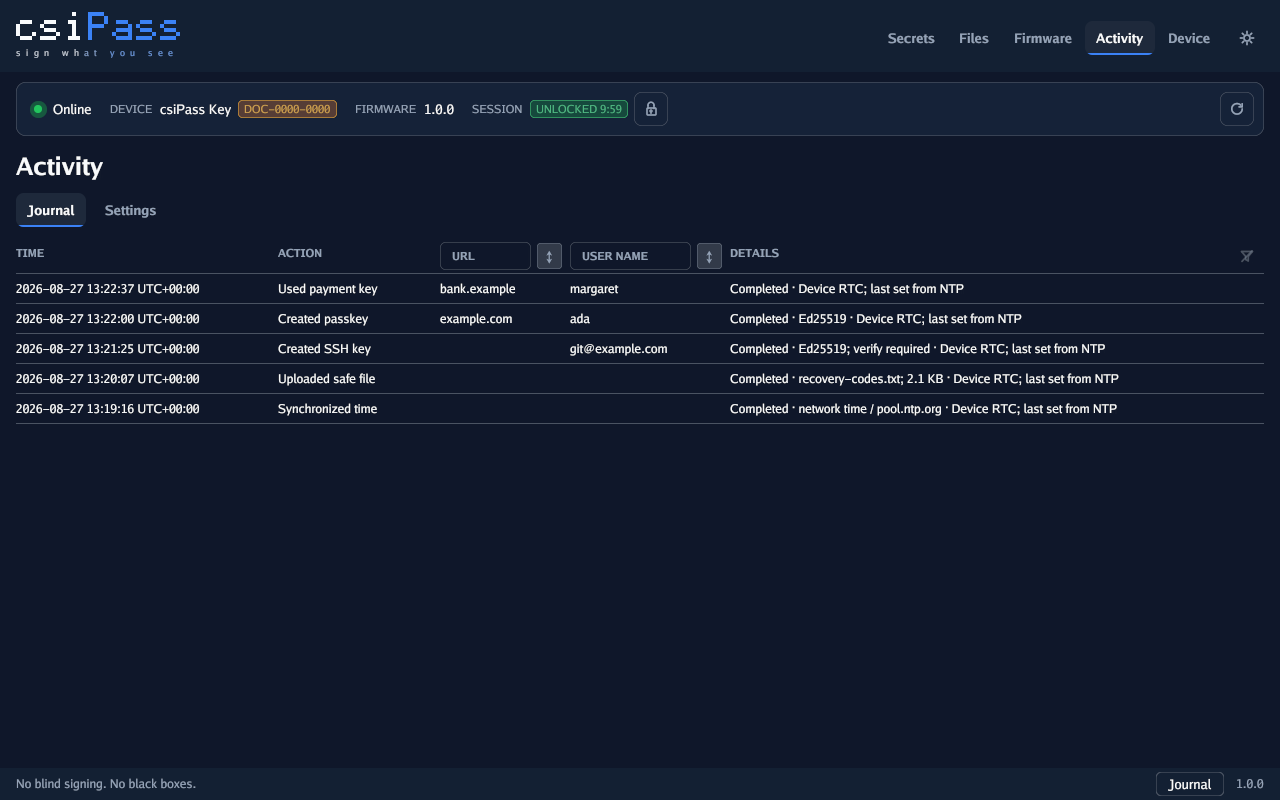This screenshot has width=1280, height=800.
Task: Toggle the light/dark theme sun icon
Action: [x=1247, y=38]
